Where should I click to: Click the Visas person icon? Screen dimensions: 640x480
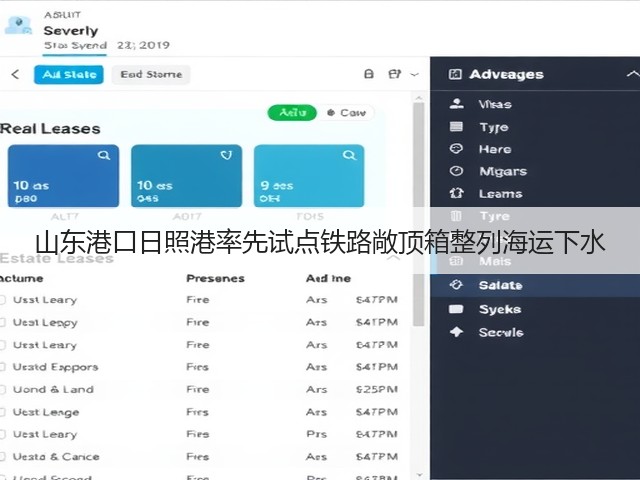point(456,104)
